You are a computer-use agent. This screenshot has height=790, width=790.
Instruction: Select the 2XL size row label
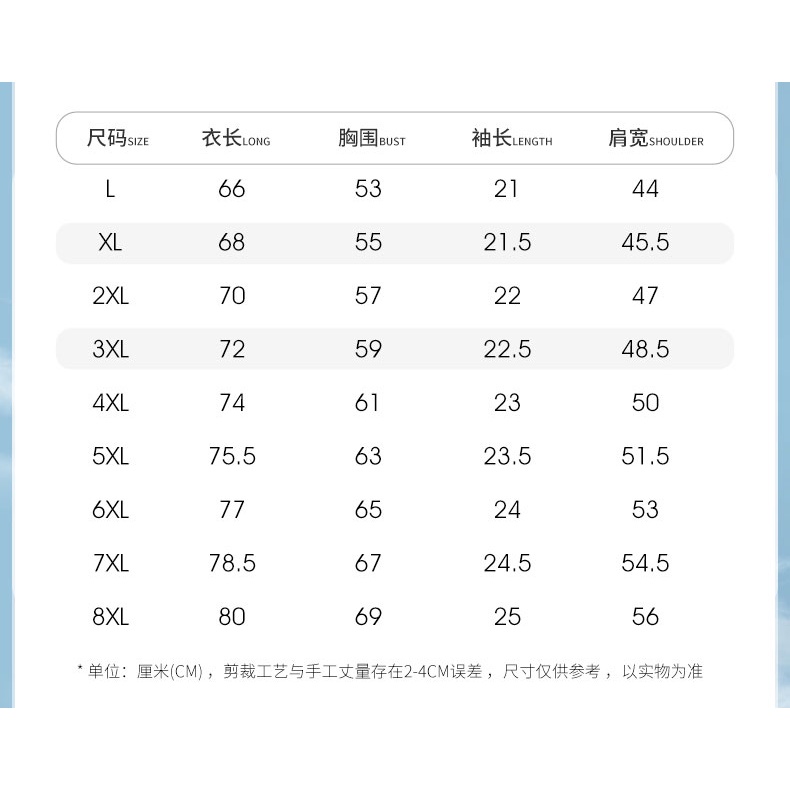click(x=110, y=296)
